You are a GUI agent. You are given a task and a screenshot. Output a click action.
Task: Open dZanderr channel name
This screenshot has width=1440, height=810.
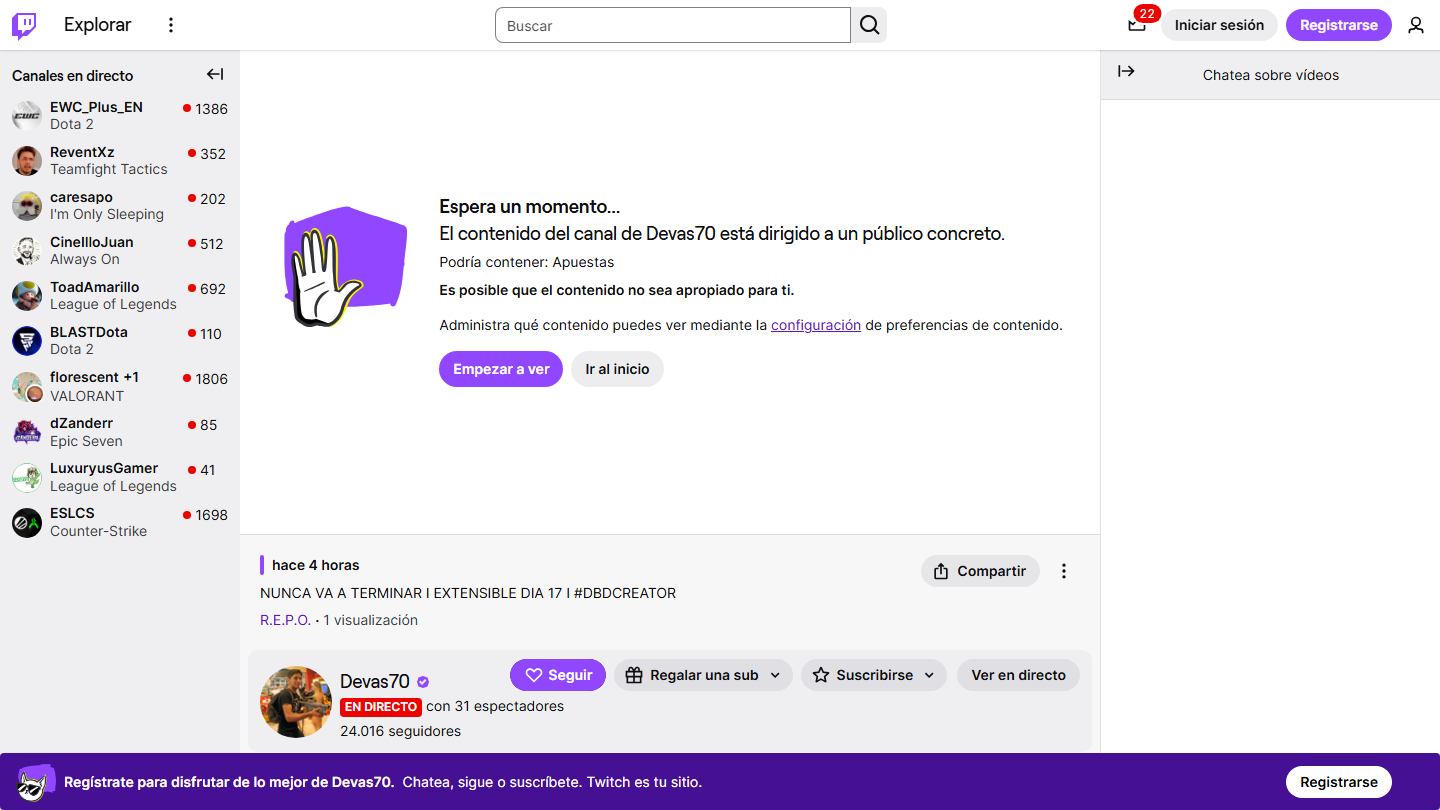coord(81,423)
